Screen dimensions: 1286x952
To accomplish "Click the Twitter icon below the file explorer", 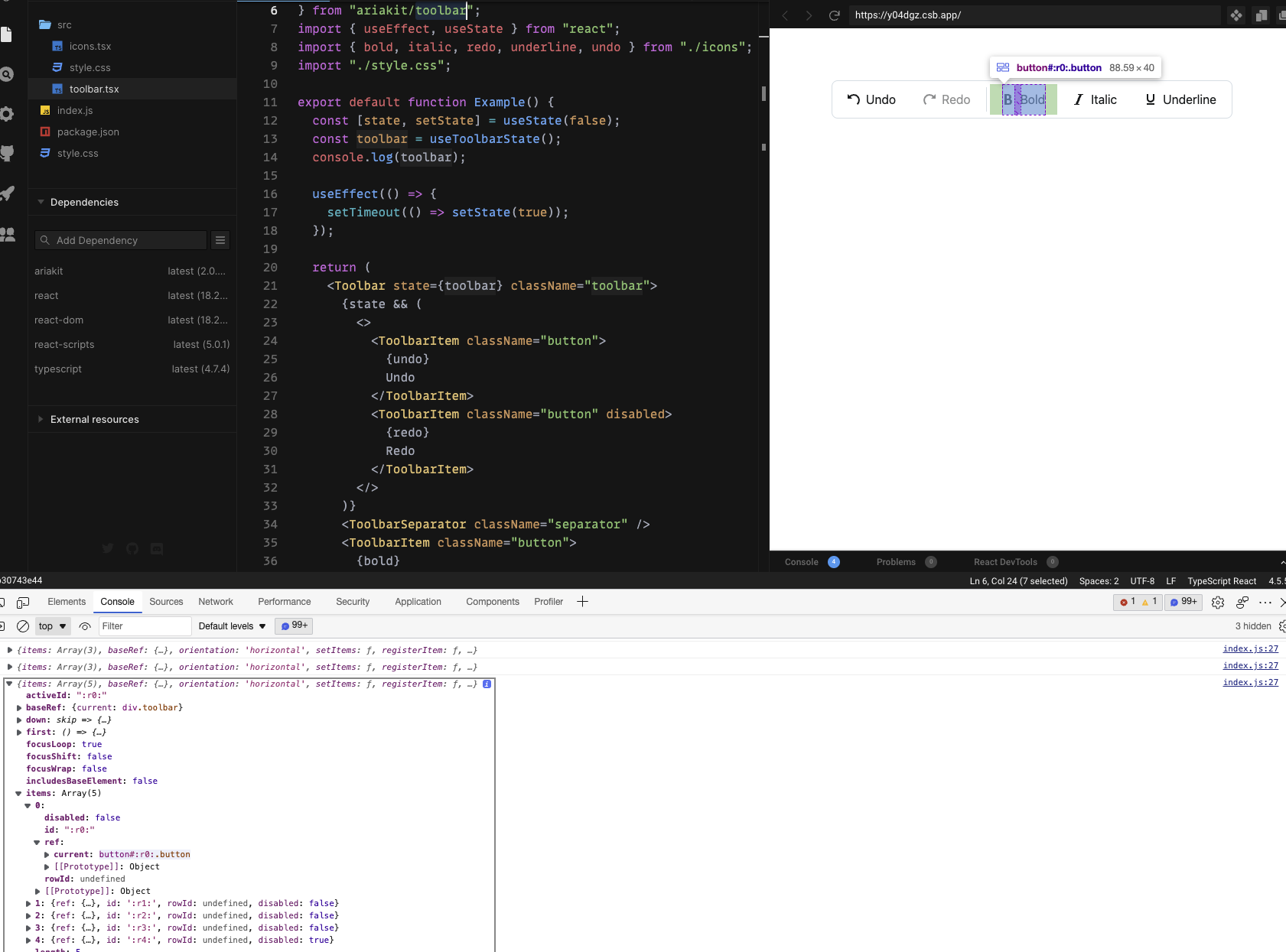I will click(108, 548).
